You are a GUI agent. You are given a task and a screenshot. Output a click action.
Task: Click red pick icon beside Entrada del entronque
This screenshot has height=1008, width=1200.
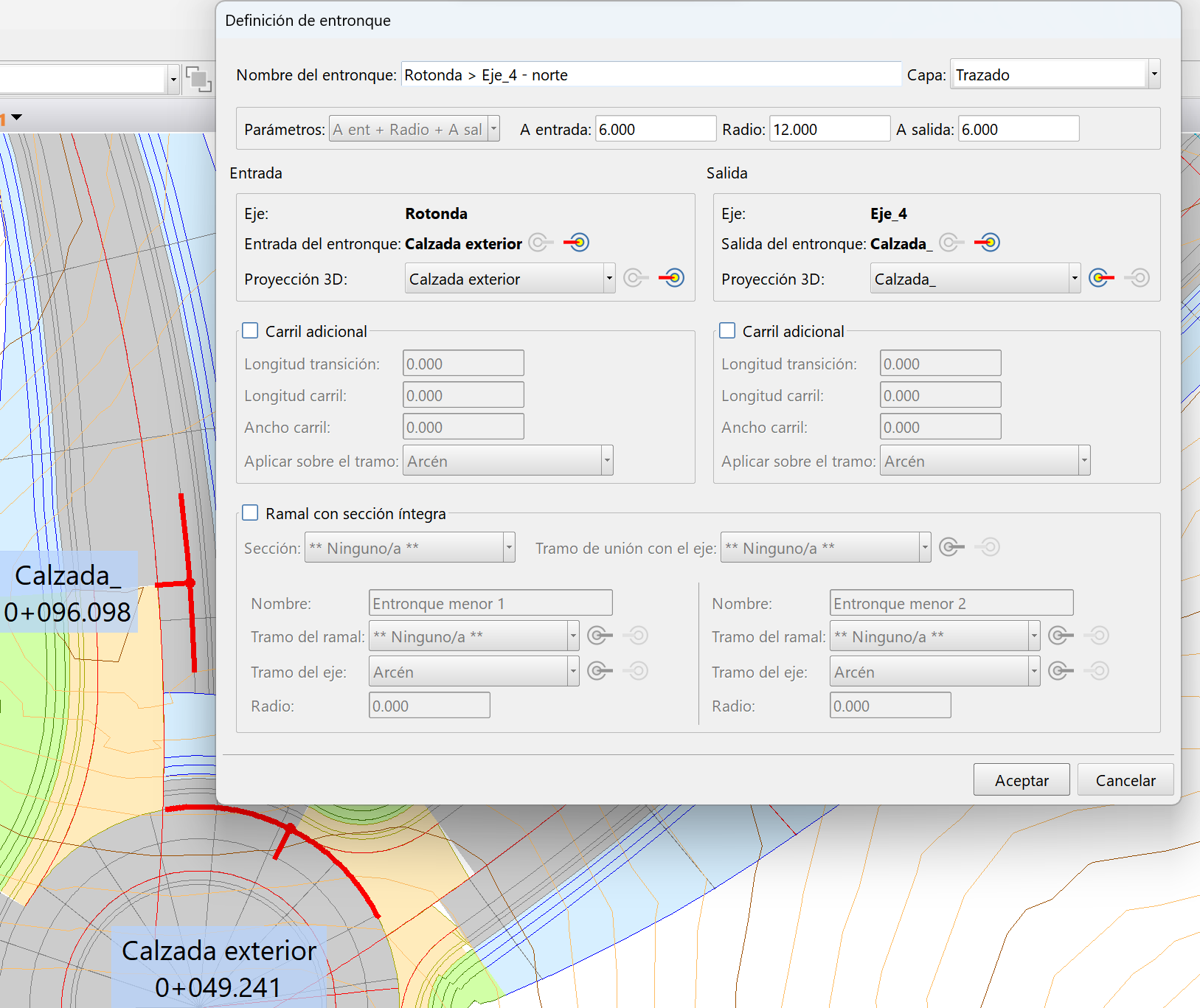click(x=576, y=243)
